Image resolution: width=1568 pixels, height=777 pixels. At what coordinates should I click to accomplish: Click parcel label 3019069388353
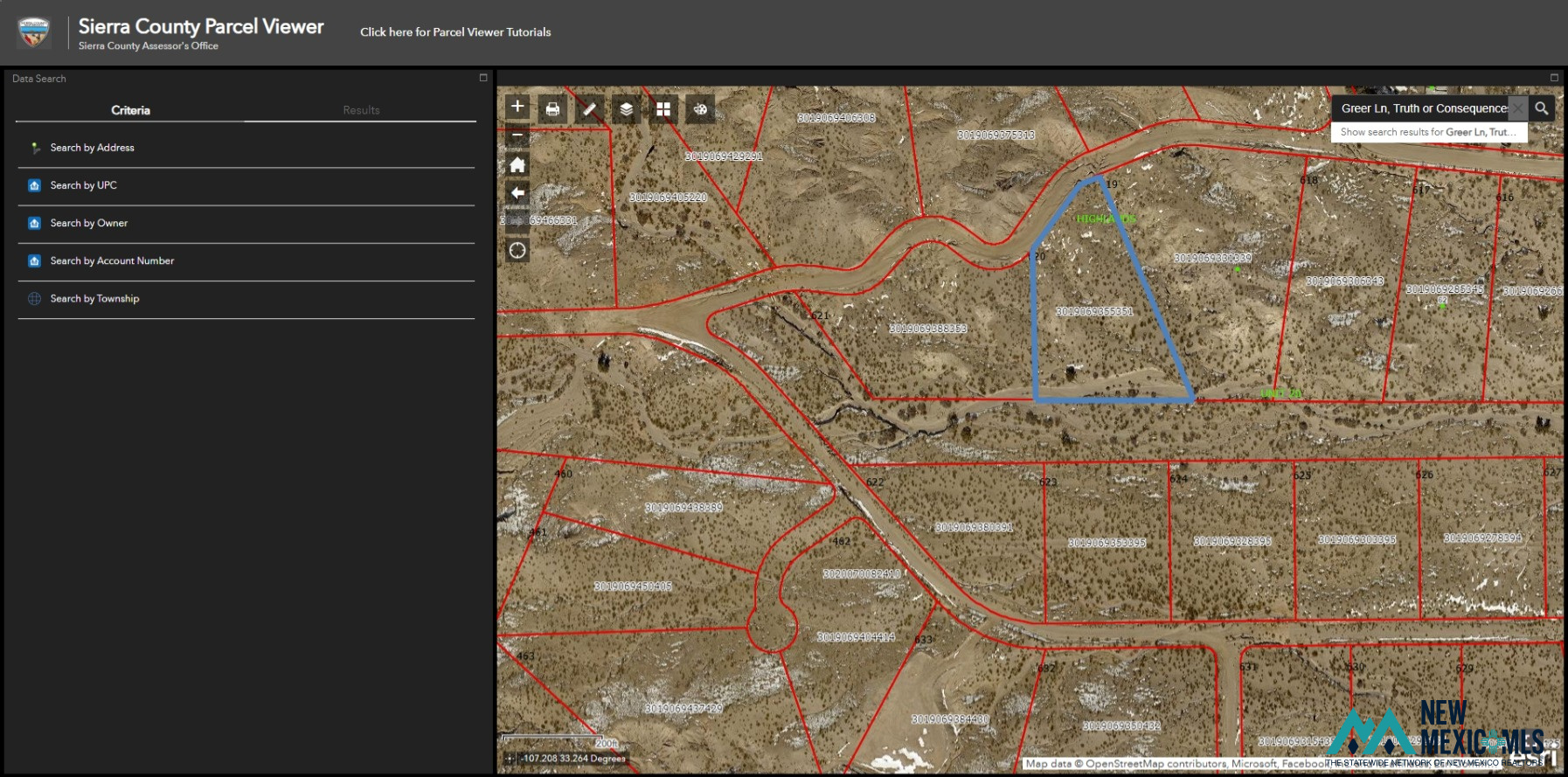tap(927, 329)
